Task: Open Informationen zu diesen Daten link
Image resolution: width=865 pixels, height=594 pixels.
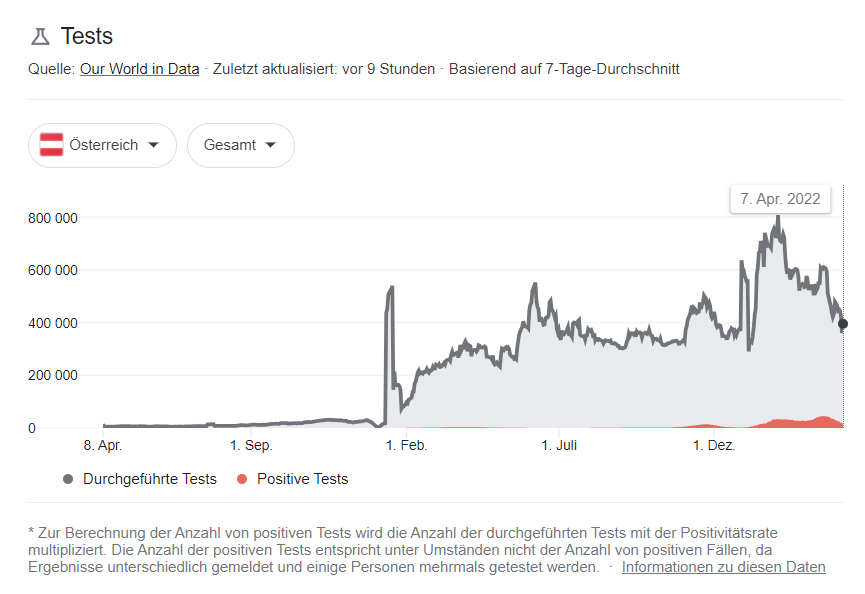Action: coord(723,567)
